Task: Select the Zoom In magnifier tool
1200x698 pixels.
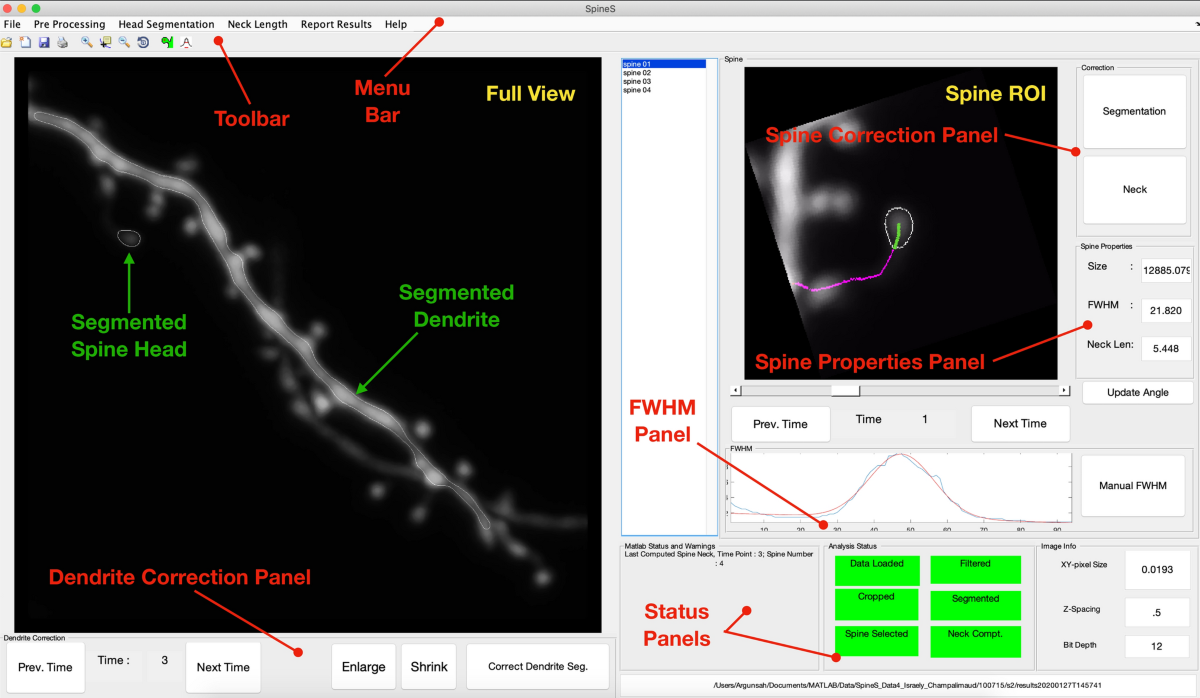Action: pyautogui.click(x=87, y=43)
